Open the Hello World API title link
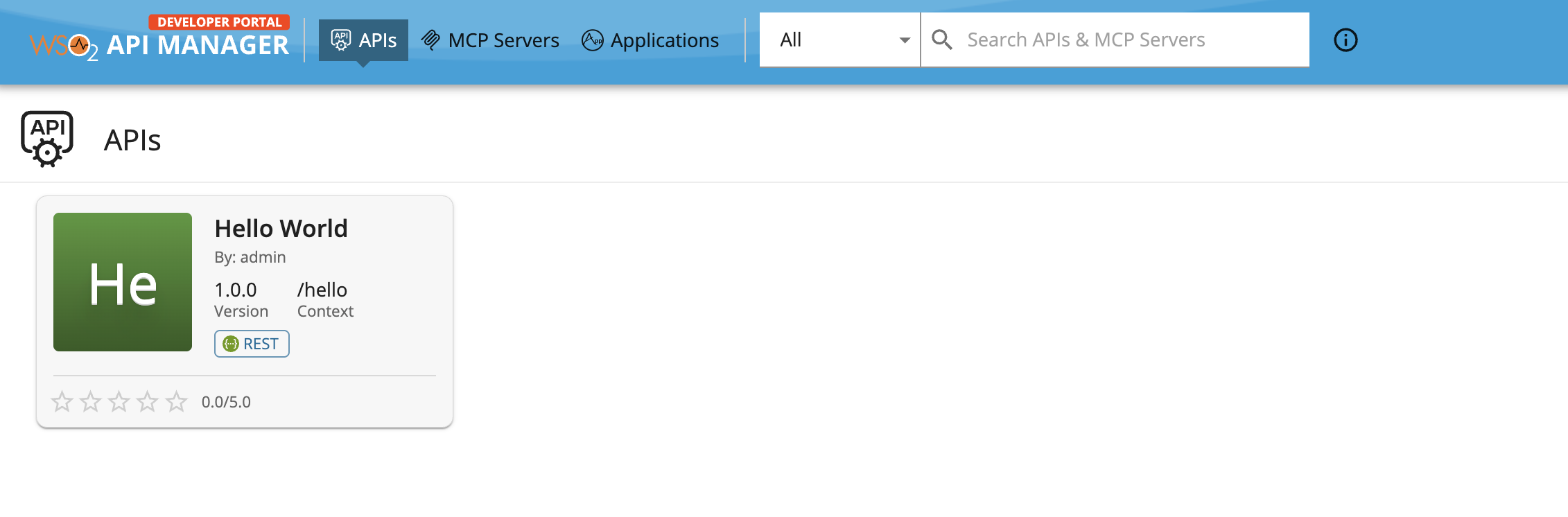1568x517 pixels. click(281, 229)
